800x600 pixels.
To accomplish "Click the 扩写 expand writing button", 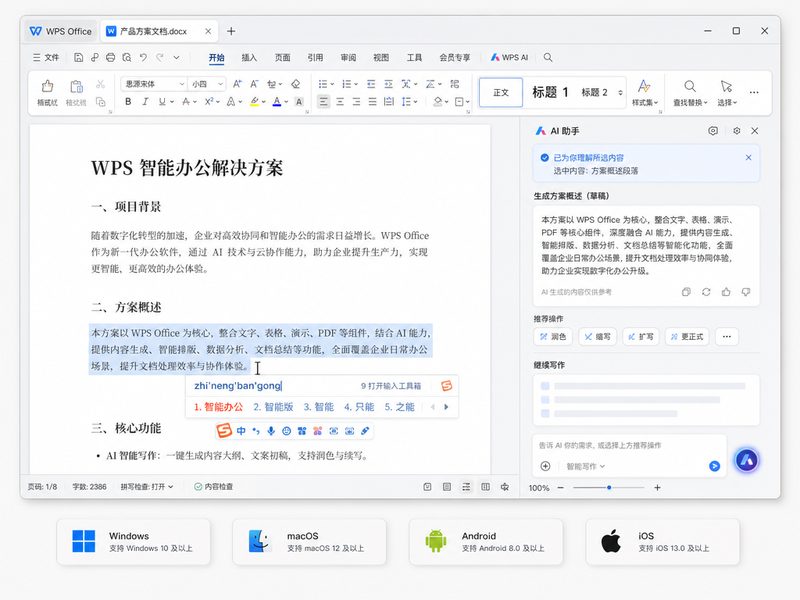I will pyautogui.click(x=641, y=337).
